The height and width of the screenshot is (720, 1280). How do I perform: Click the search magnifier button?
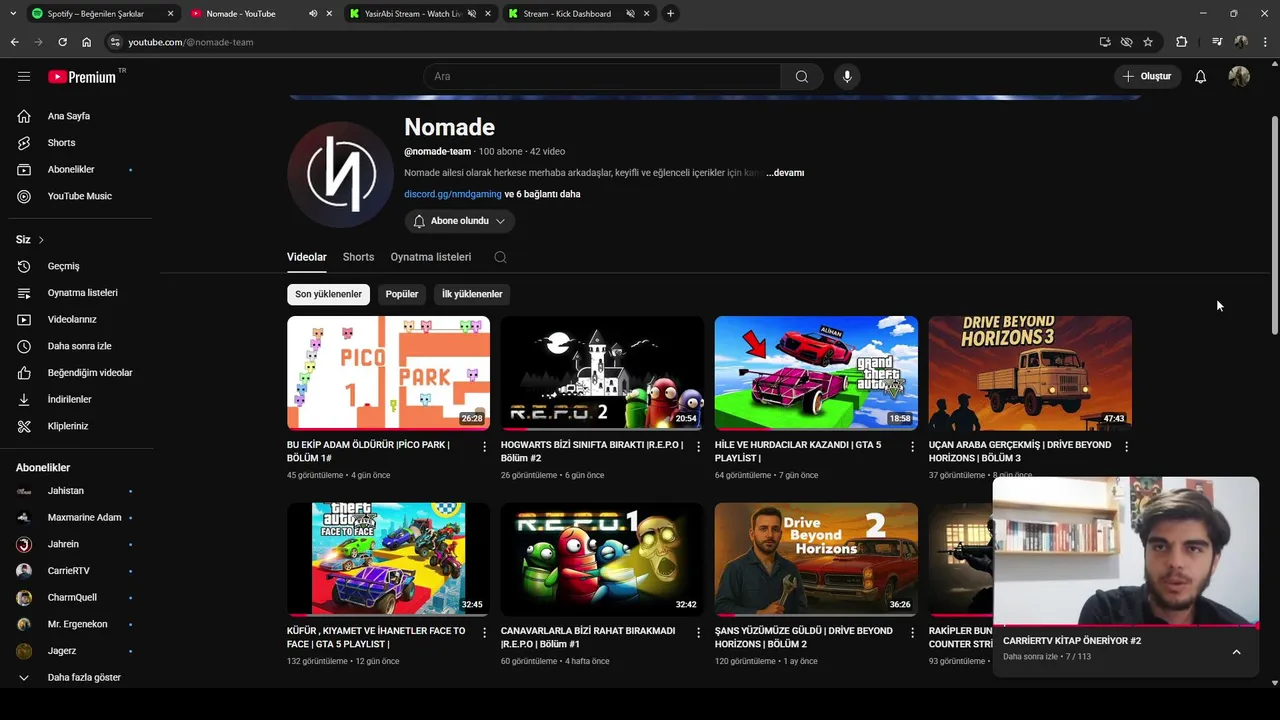(801, 77)
